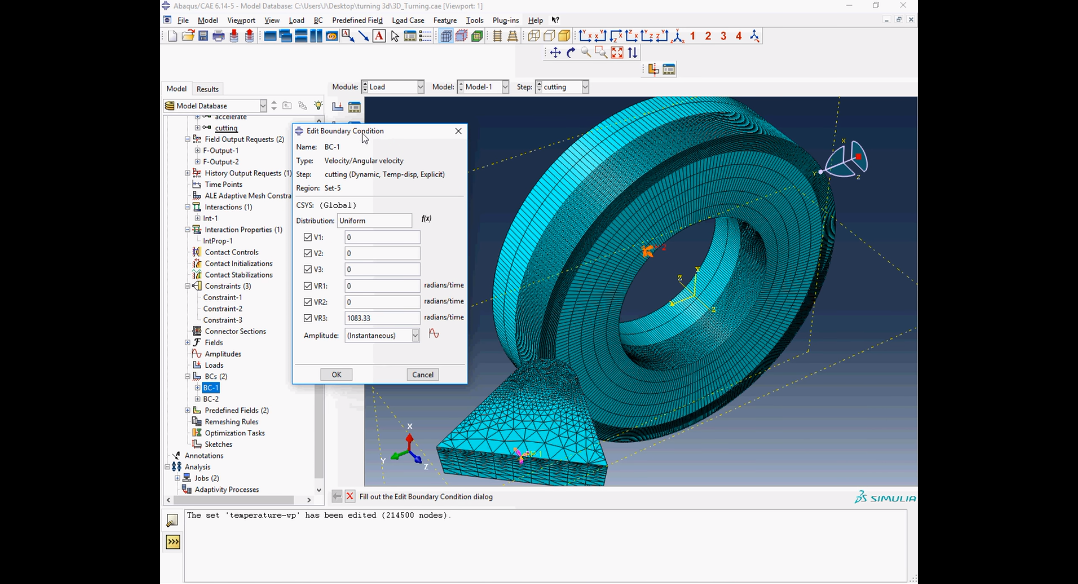Click the f(x) distribution field icon
Image resolution: width=1078 pixels, height=584 pixels.
[x=426, y=219]
